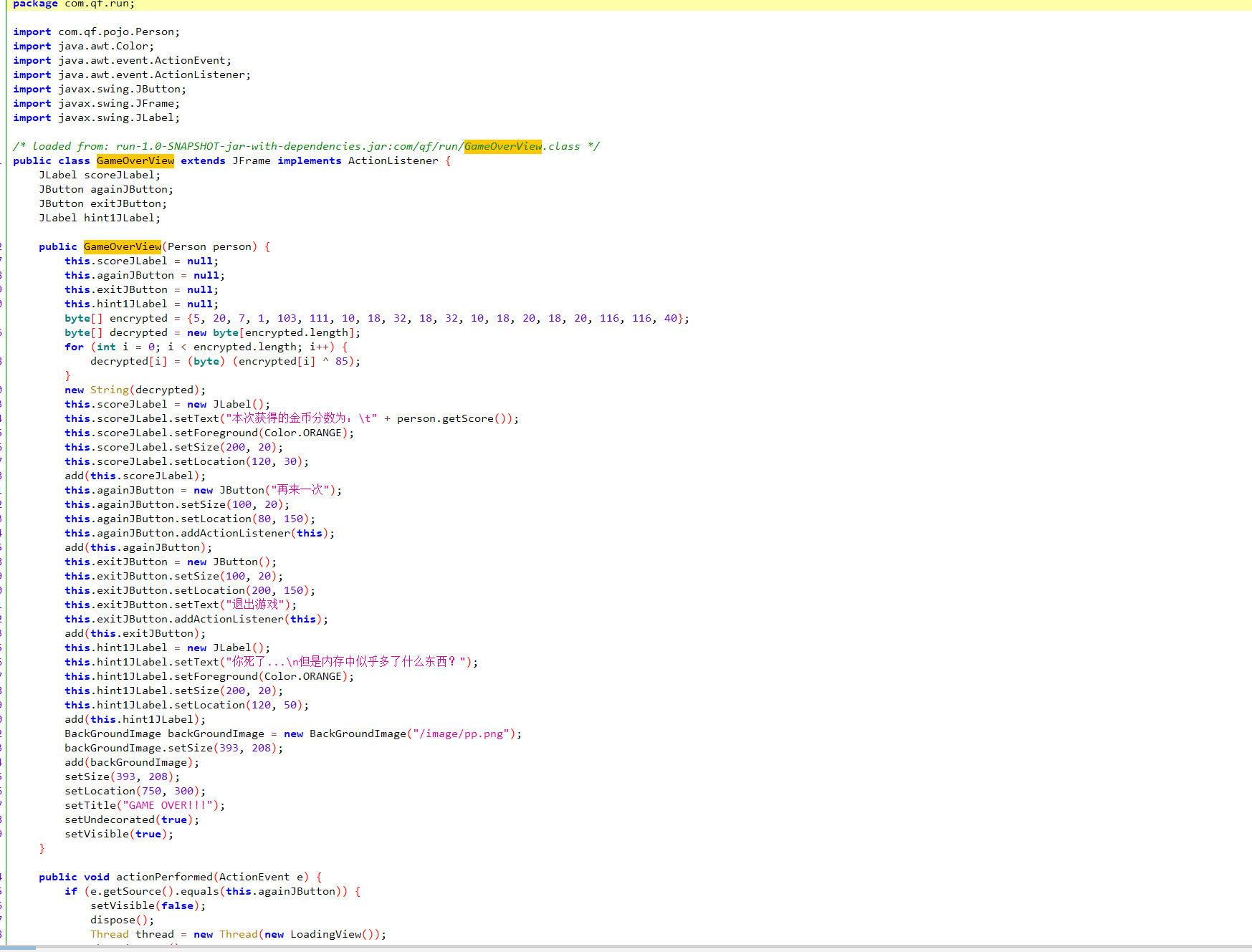Click the string "本次获得的金币分数为：\t"

[x=302, y=418]
